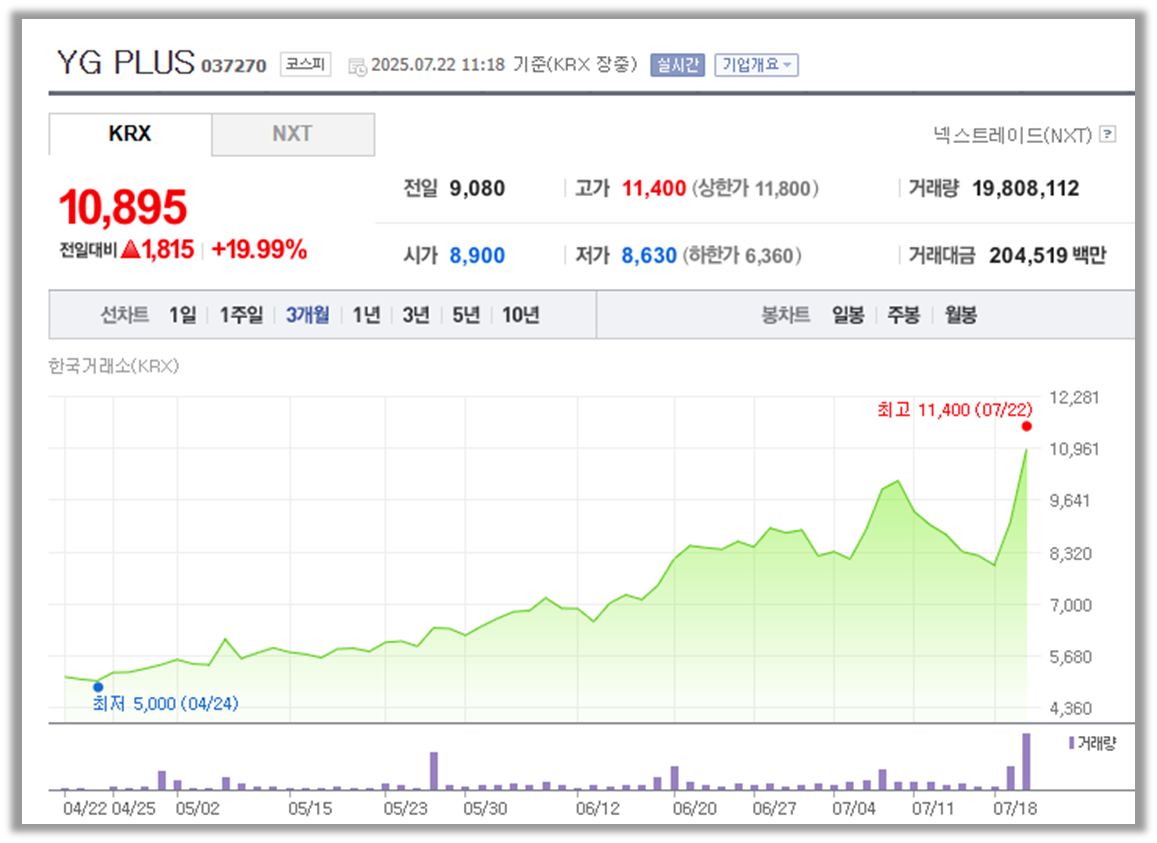The image size is (1157, 843).
Task: Click the tallest volume bar at 07/18
Action: pos(1026,762)
